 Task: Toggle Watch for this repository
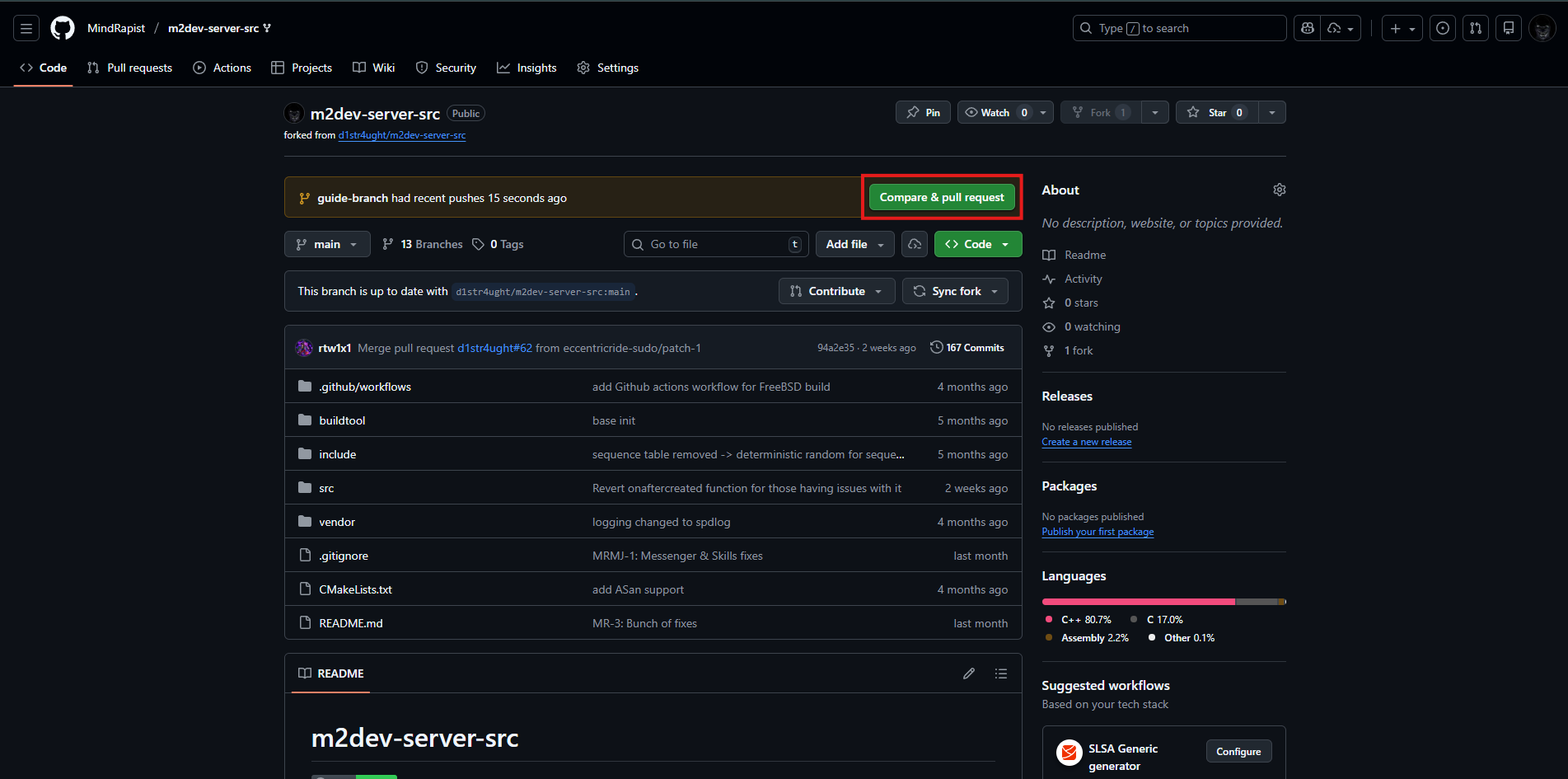click(x=995, y=112)
